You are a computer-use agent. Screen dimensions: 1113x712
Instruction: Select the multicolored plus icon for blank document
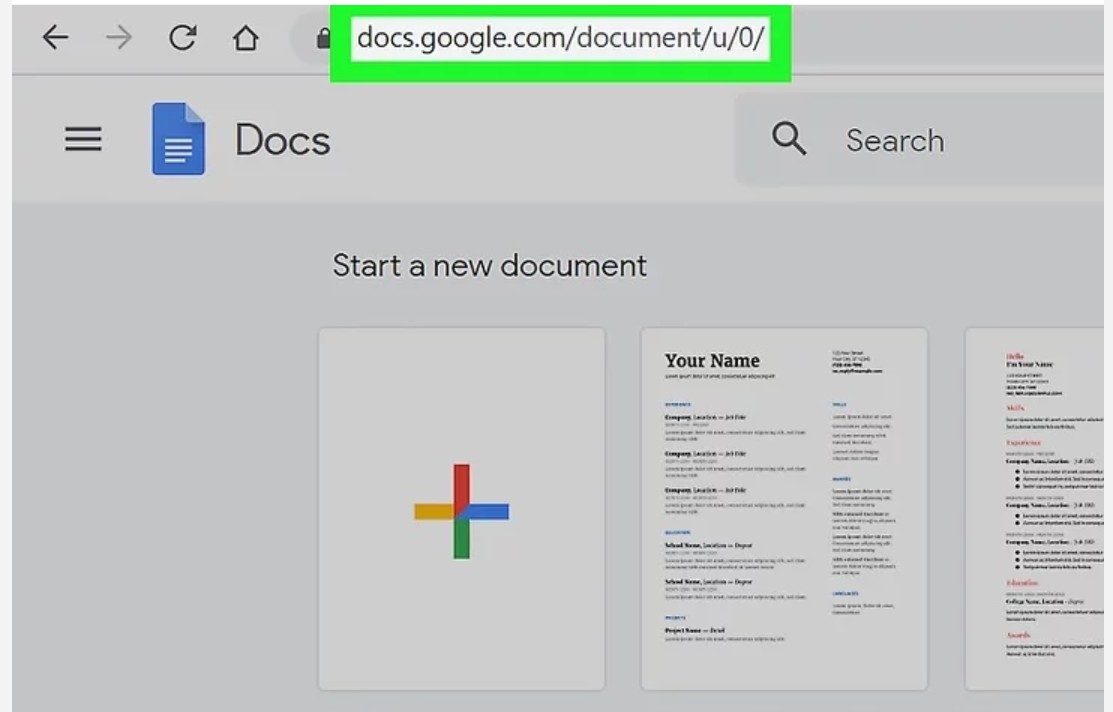pos(462,513)
